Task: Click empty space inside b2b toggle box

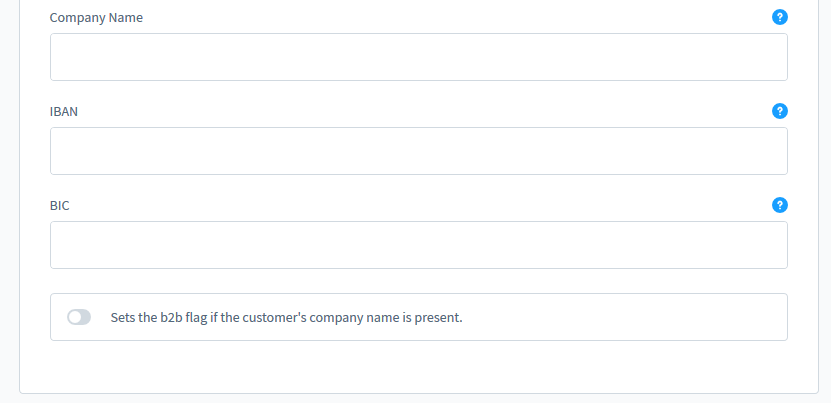Action: (x=625, y=317)
